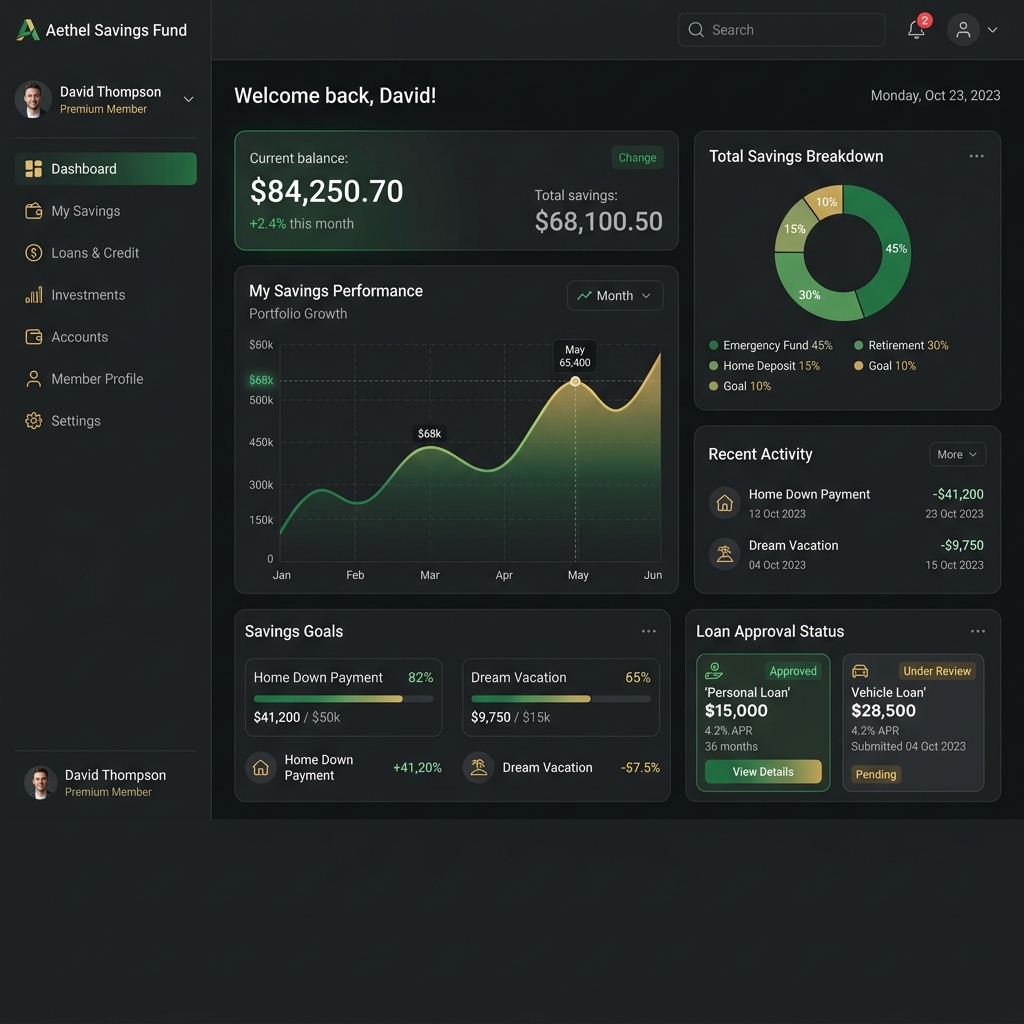Click the Dream Vacation progress bar

(561, 699)
